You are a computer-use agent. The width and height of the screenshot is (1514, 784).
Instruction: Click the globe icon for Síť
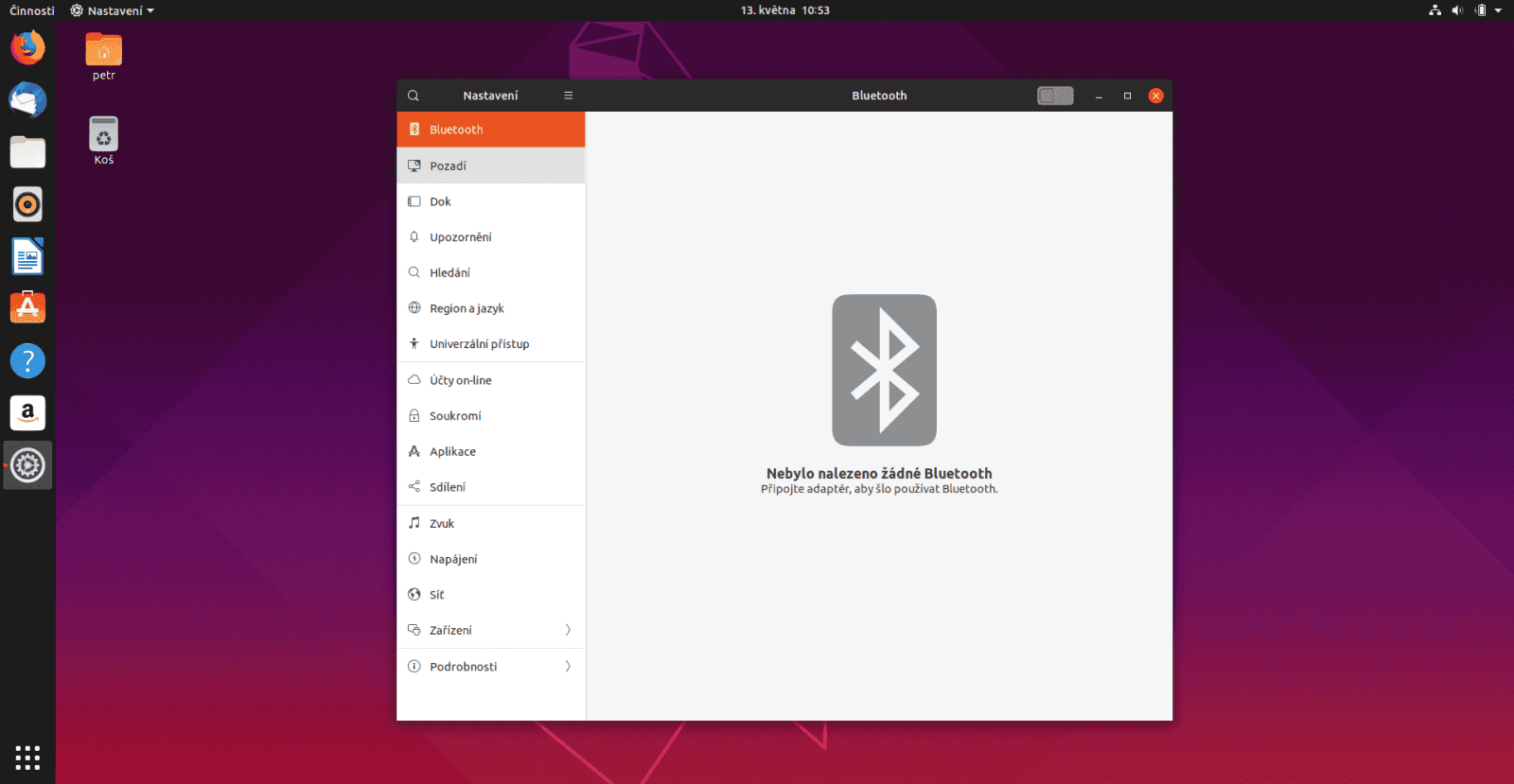(x=414, y=595)
